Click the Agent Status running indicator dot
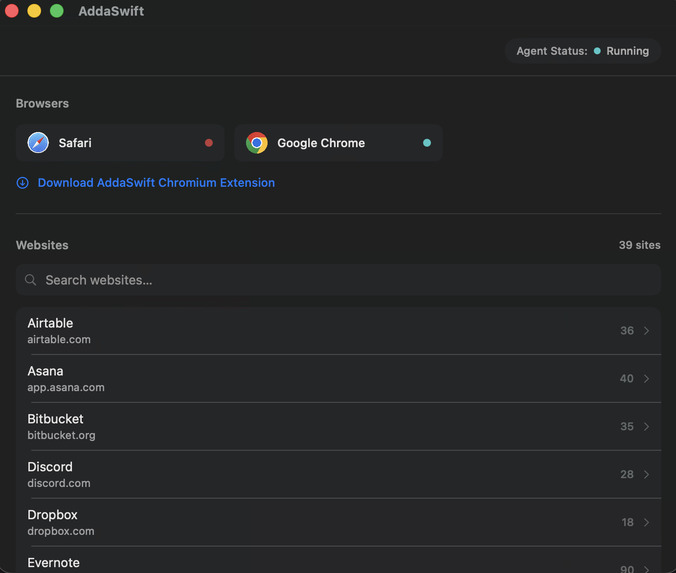The width and height of the screenshot is (676, 573). [597, 51]
